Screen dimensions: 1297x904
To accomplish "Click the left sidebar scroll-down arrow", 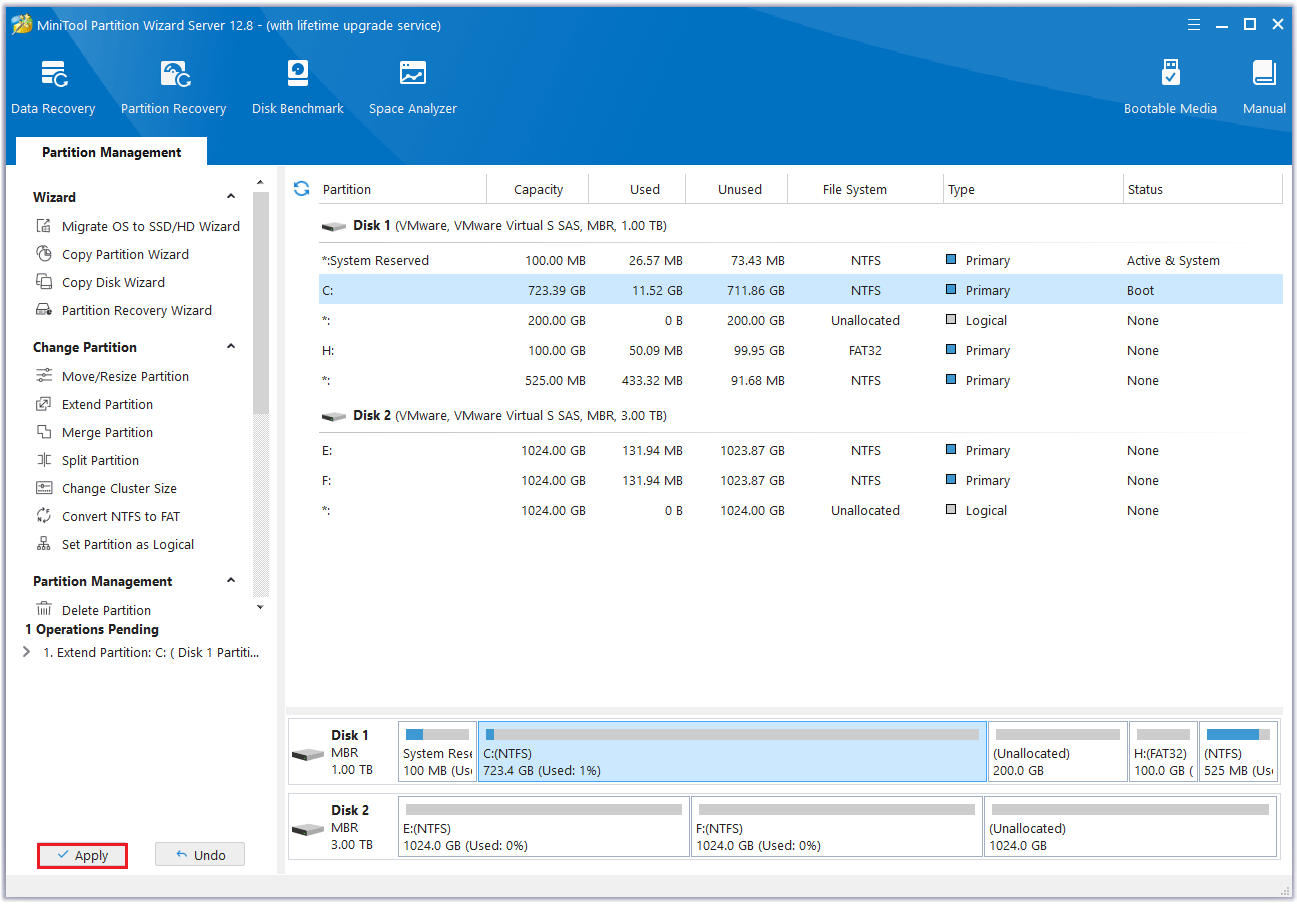I will click(260, 607).
